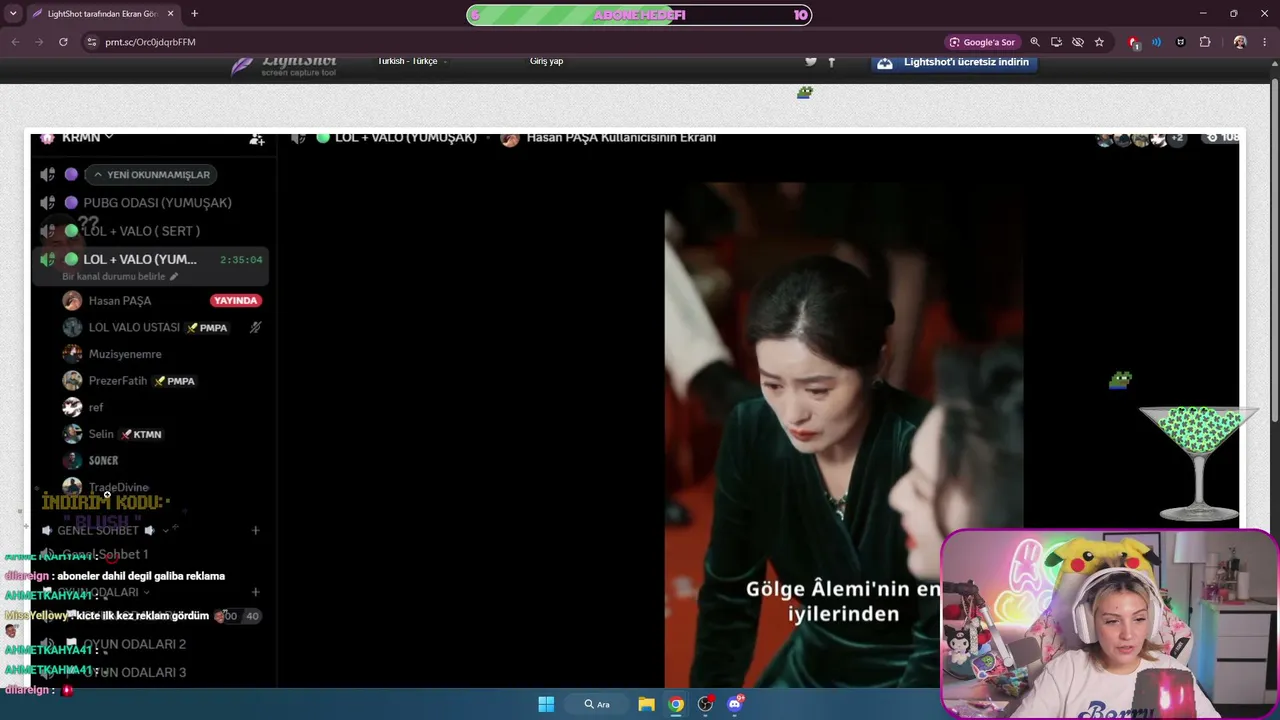Screen dimensions: 1280x720
Task: Open the Windows Start menu
Action: [546, 704]
